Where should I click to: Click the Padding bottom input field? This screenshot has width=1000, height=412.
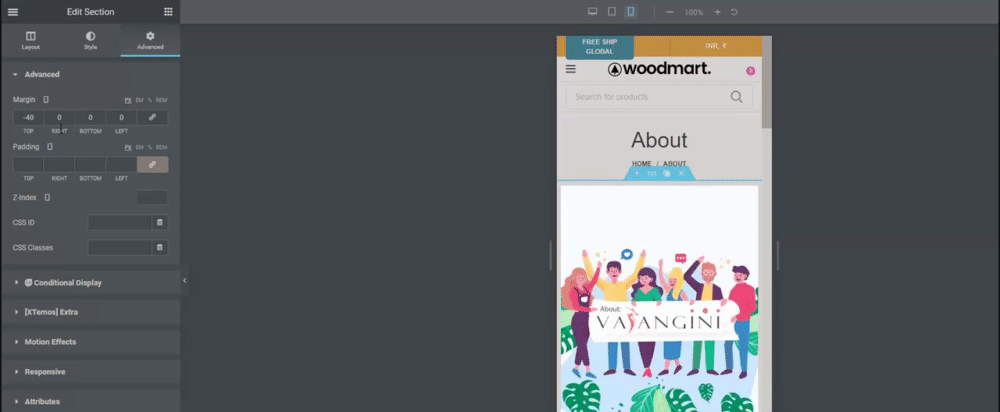tap(91, 165)
